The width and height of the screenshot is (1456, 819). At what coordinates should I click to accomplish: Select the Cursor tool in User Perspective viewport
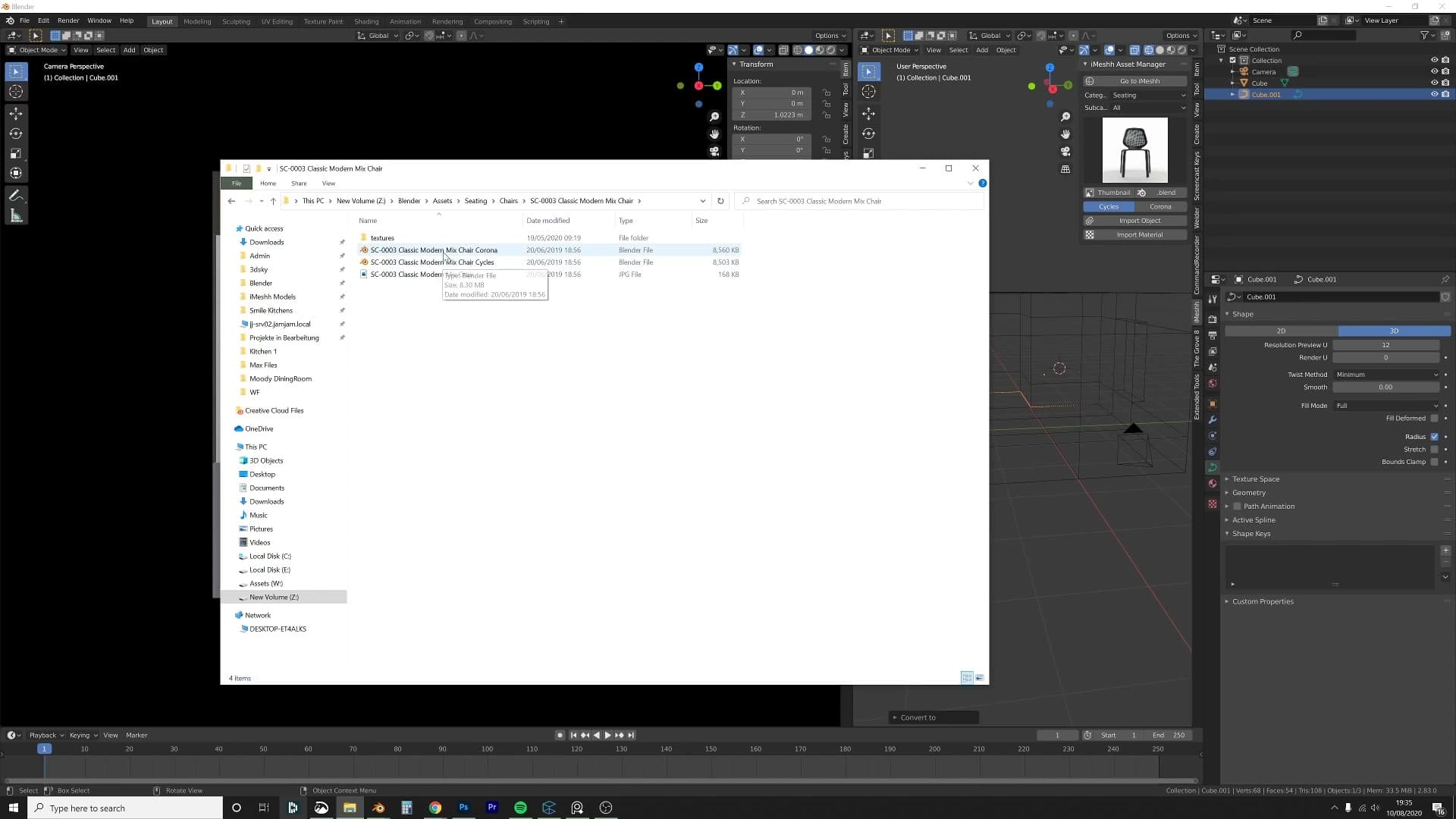(869, 92)
